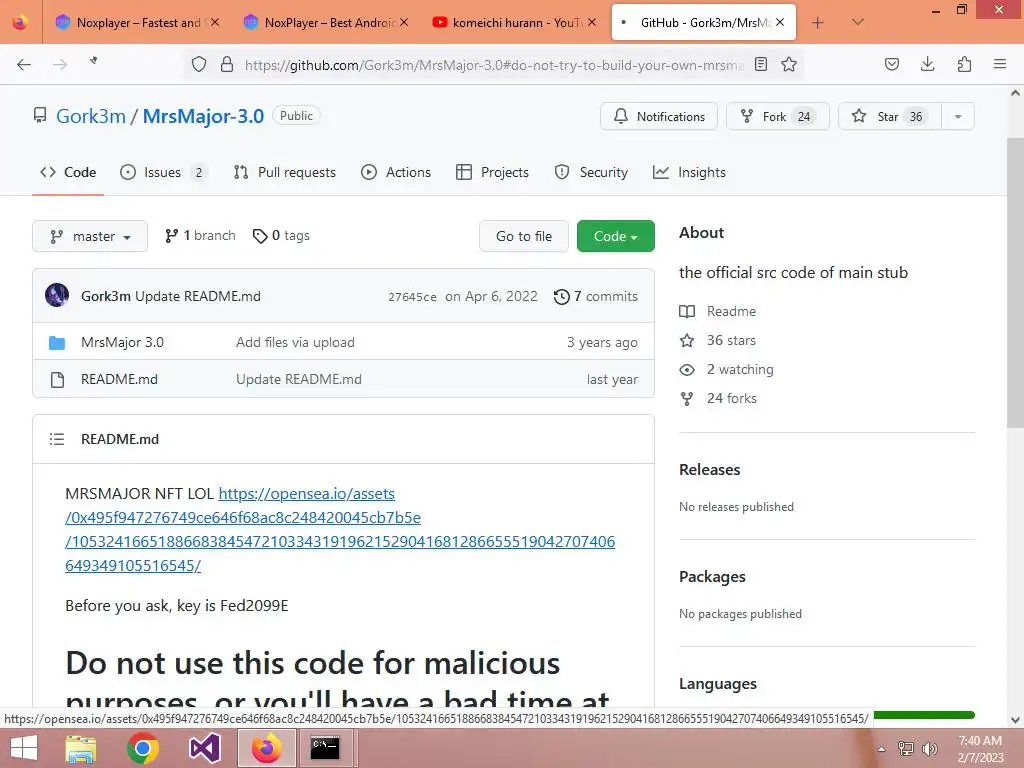This screenshot has height=768, width=1024.
Task: Open a new browser tab
Action: 817,23
